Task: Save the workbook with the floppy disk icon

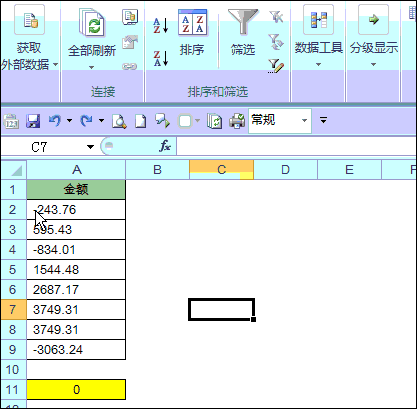Action: click(33, 121)
